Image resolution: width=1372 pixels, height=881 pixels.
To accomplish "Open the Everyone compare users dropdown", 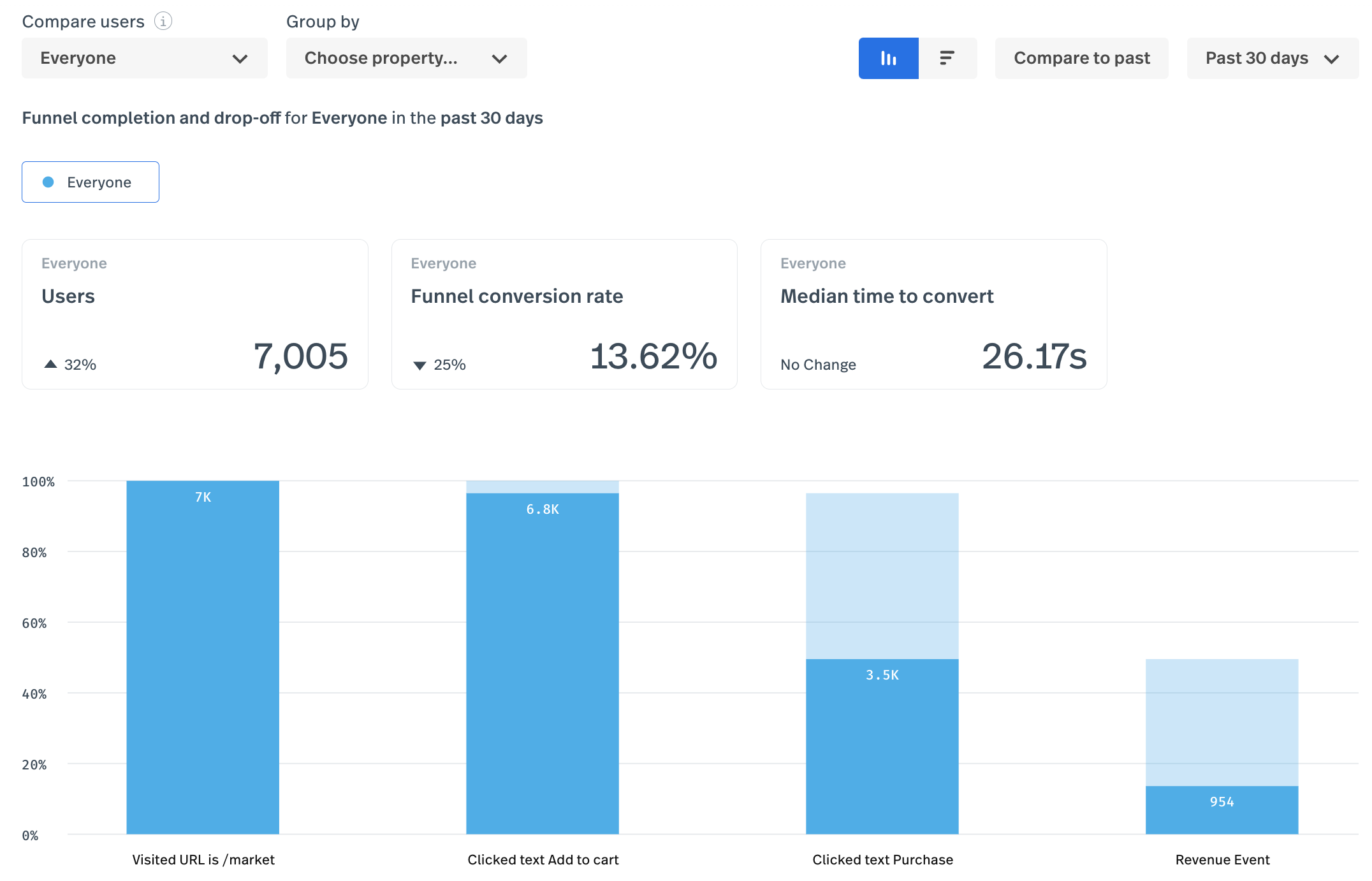I will pyautogui.click(x=144, y=58).
